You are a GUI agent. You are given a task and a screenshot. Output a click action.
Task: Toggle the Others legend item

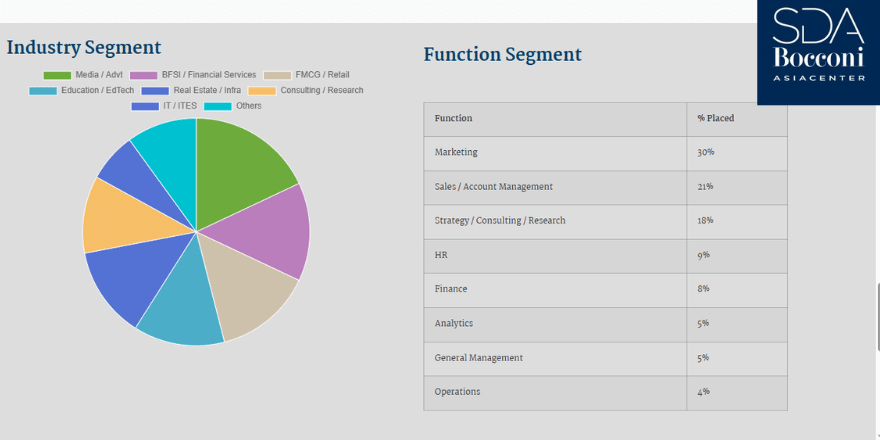(x=233, y=106)
